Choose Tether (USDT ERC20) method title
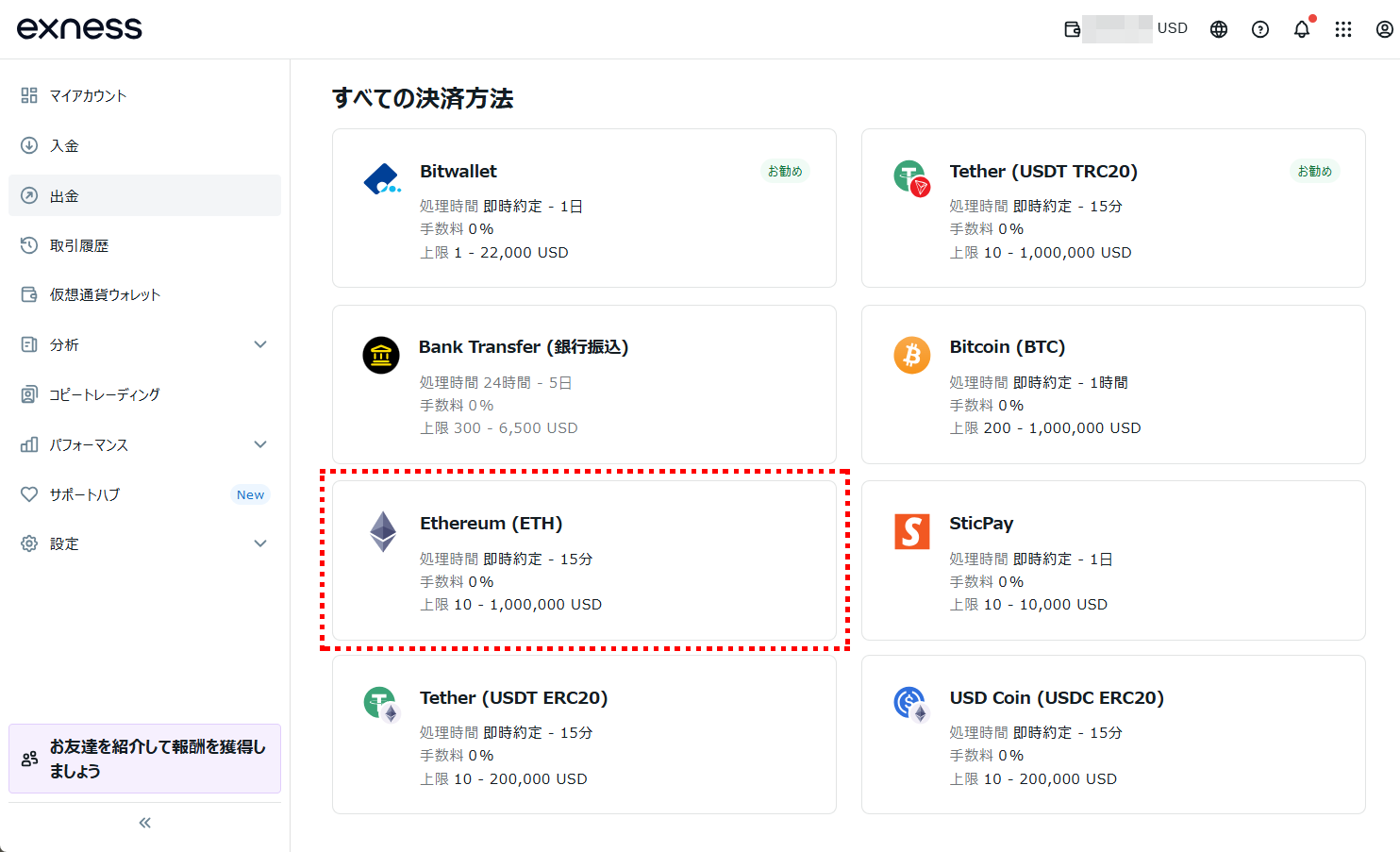Viewport: 1400px width, 852px height. coord(513,698)
